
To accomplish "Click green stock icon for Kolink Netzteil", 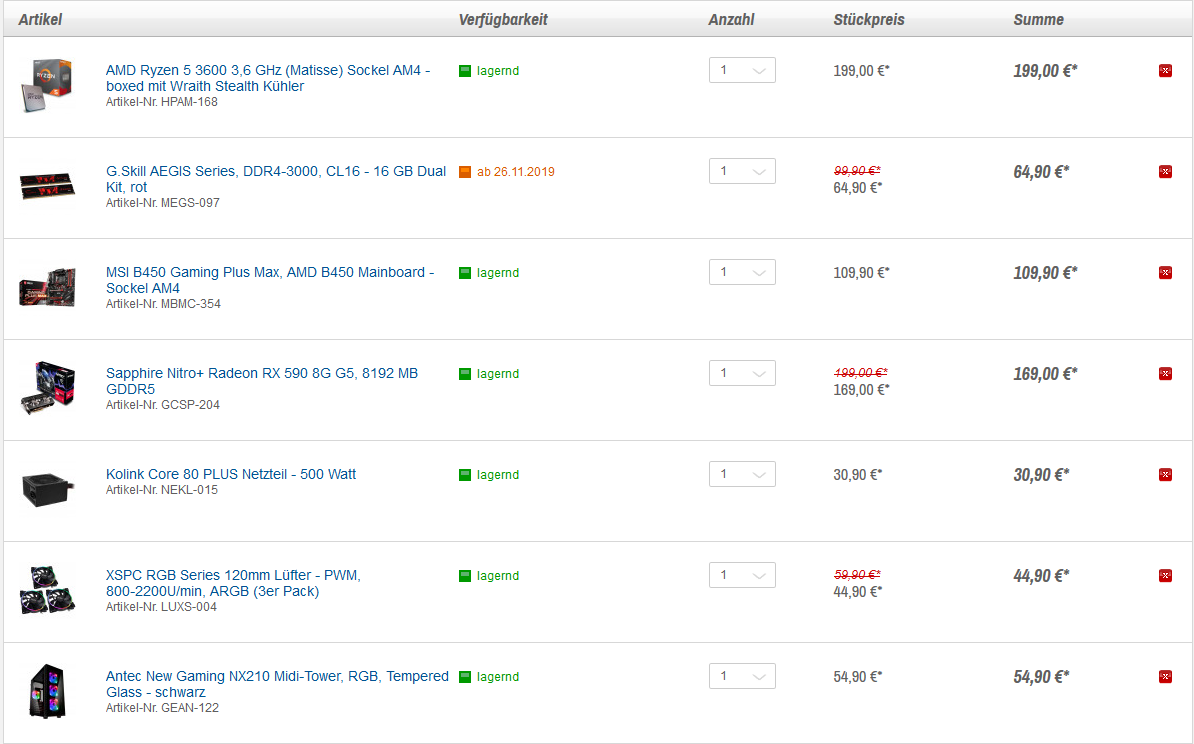I will point(465,474).
